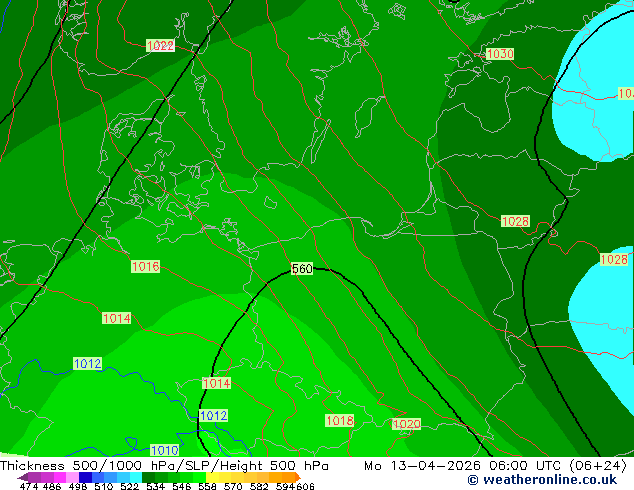634x490 pixels.
Task: Click the '(06+24)' forecast step text
Action: 598,466
